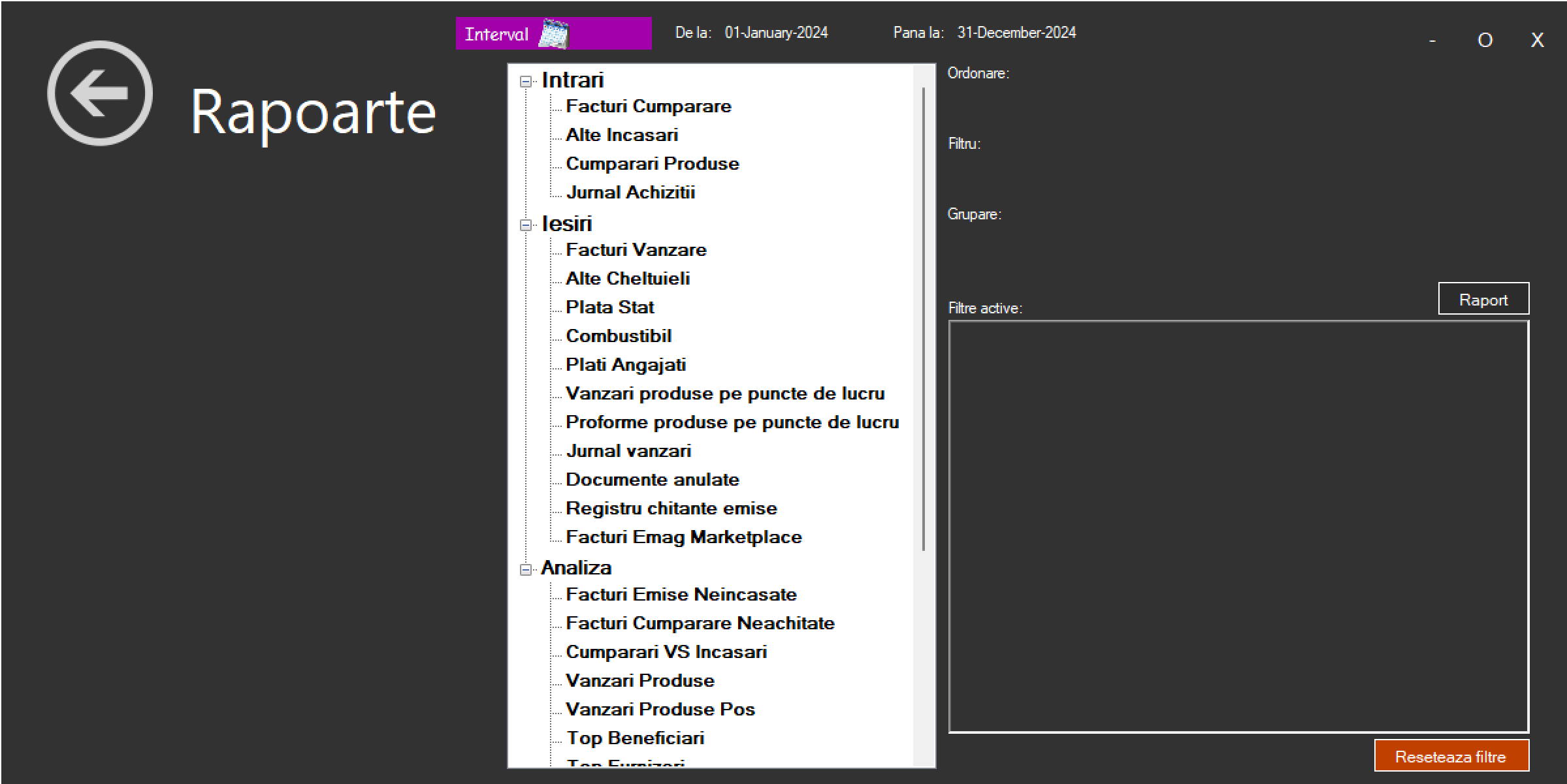Collapse the Analiza tree node

[x=525, y=570]
